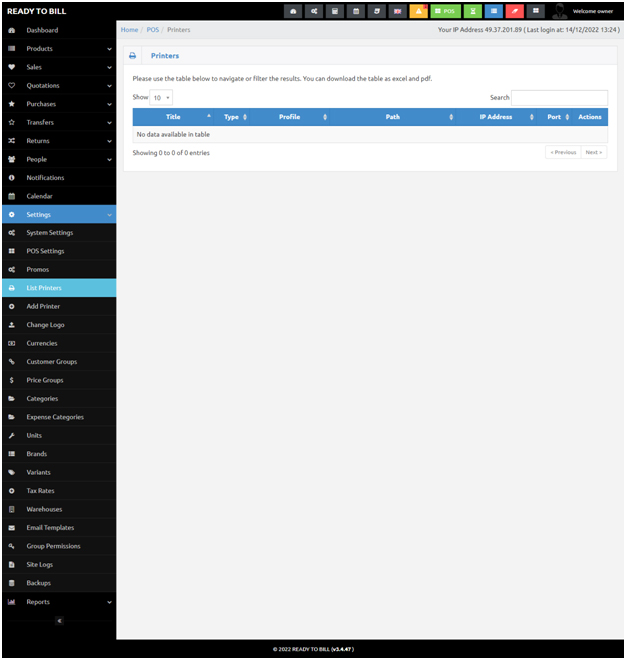Open the dashboard home icon in top bar
Image resolution: width=626 pixels, height=660 pixels.
293,11
